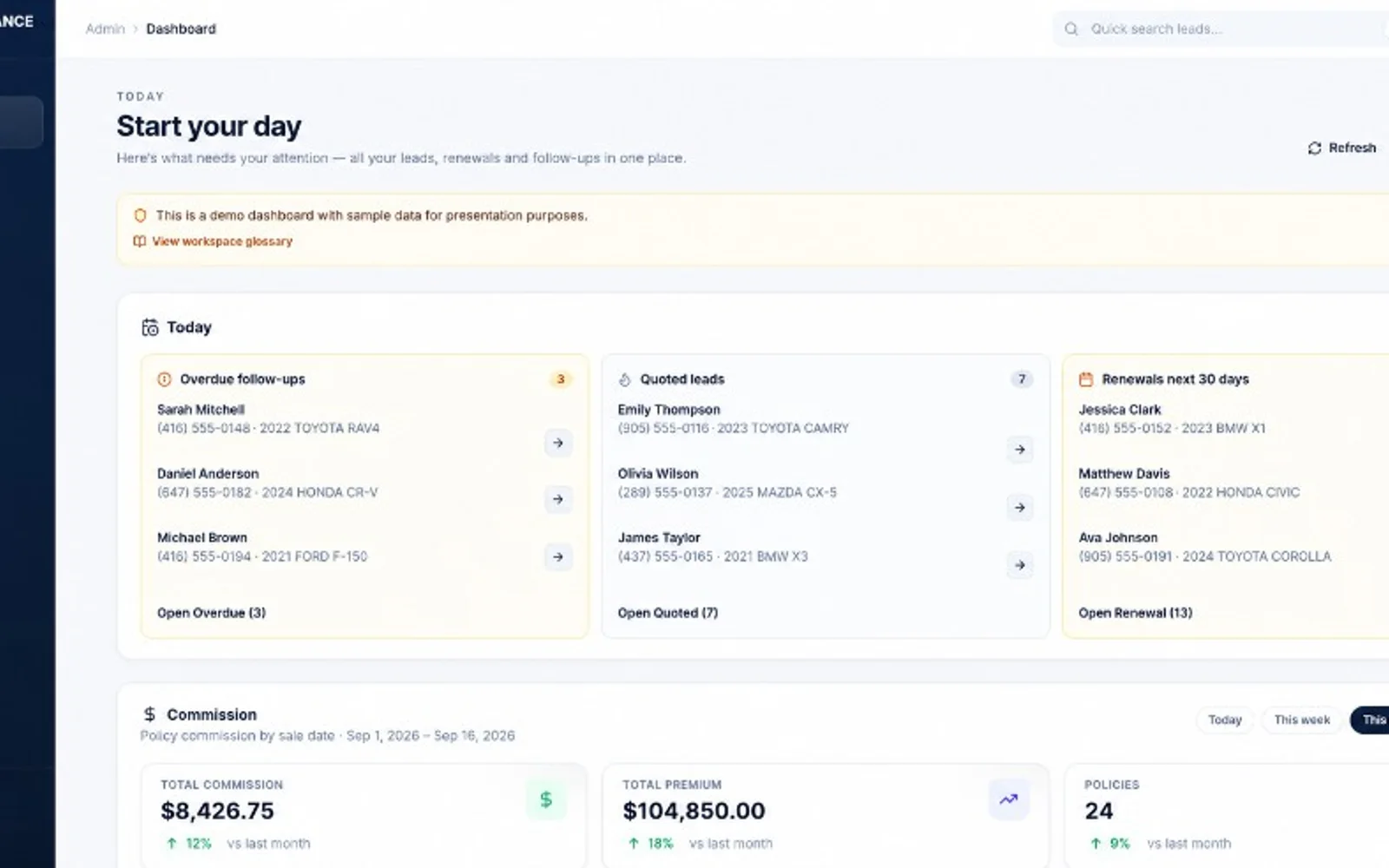1389x868 pixels.
Task: Click the Total Premium trend chart icon
Action: click(x=1009, y=799)
